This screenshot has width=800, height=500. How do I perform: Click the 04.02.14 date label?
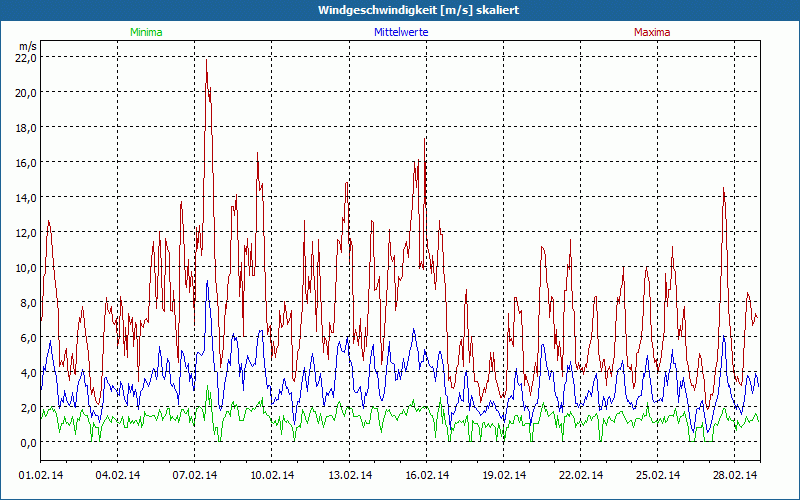point(118,475)
